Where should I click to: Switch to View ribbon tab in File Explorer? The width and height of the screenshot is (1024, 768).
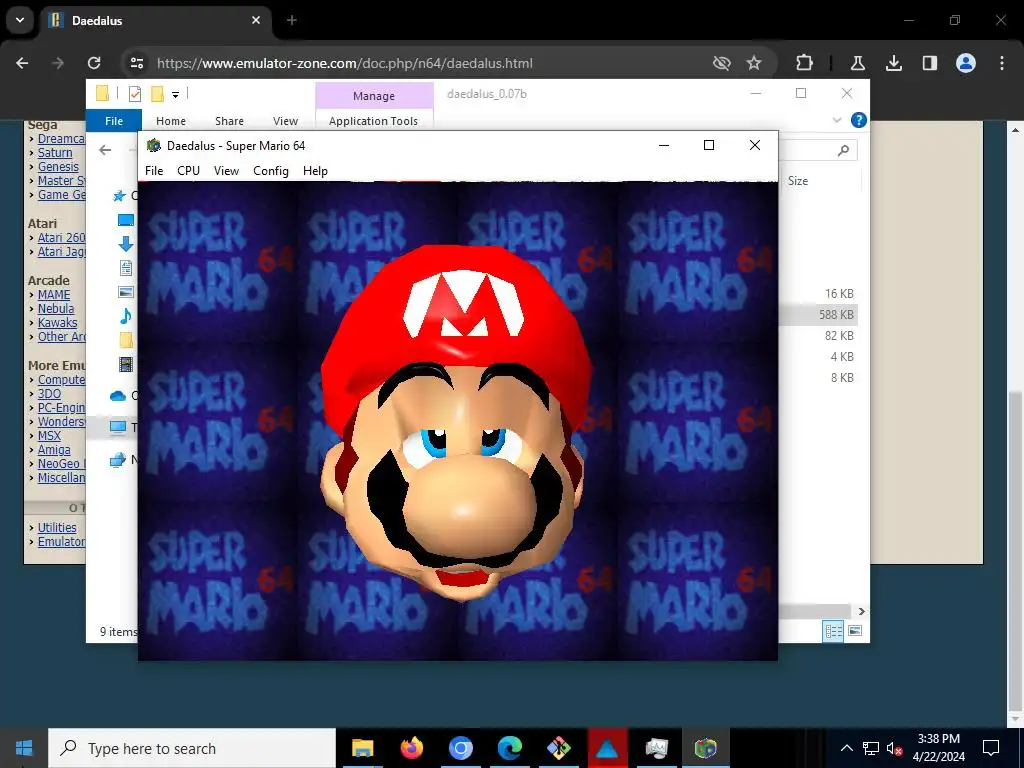(285, 121)
